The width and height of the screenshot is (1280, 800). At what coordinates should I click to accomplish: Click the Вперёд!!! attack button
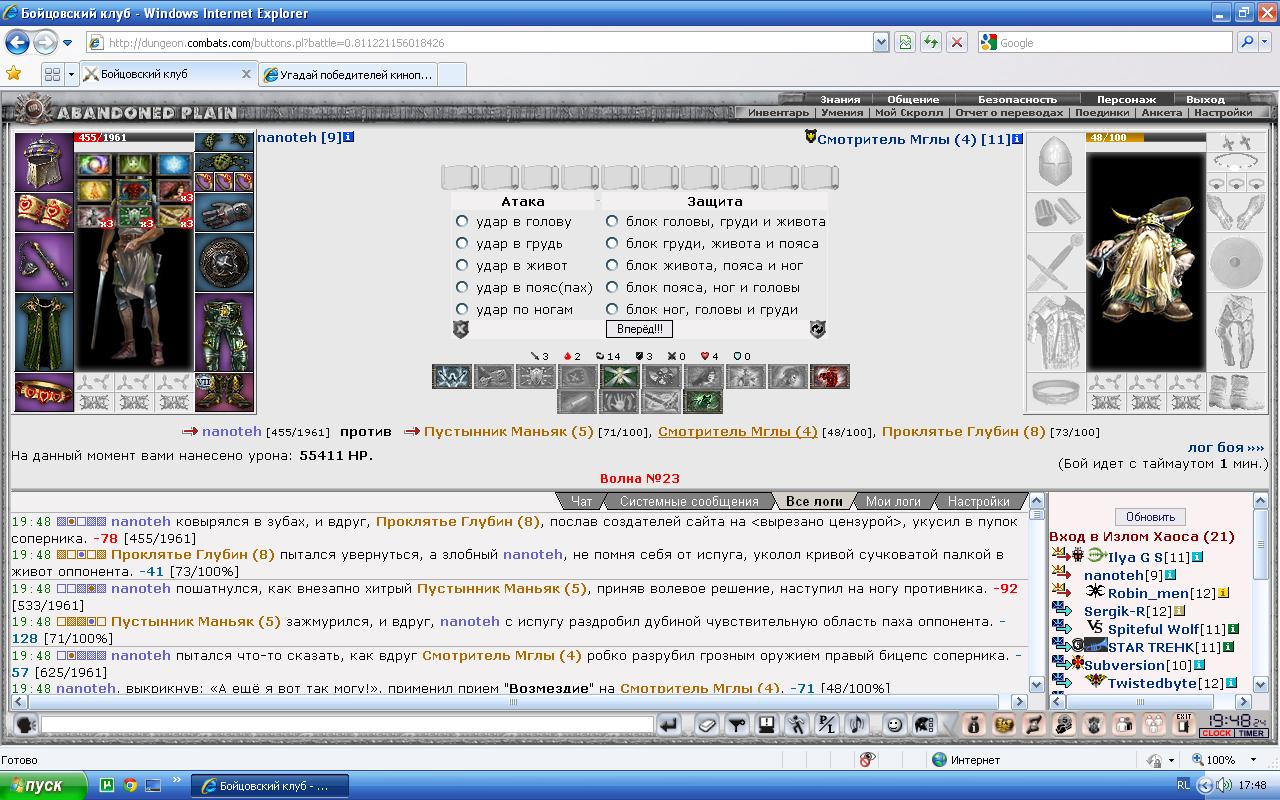(x=639, y=328)
